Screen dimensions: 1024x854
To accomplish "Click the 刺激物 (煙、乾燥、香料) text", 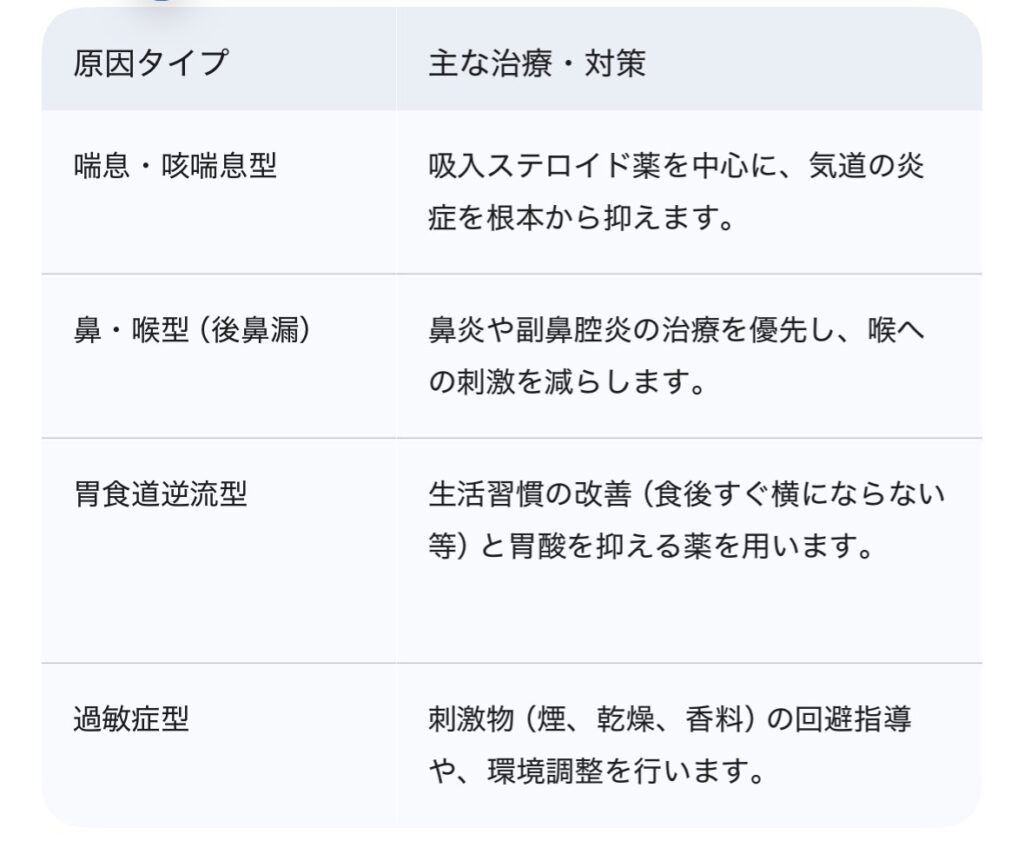I will coord(592,719).
